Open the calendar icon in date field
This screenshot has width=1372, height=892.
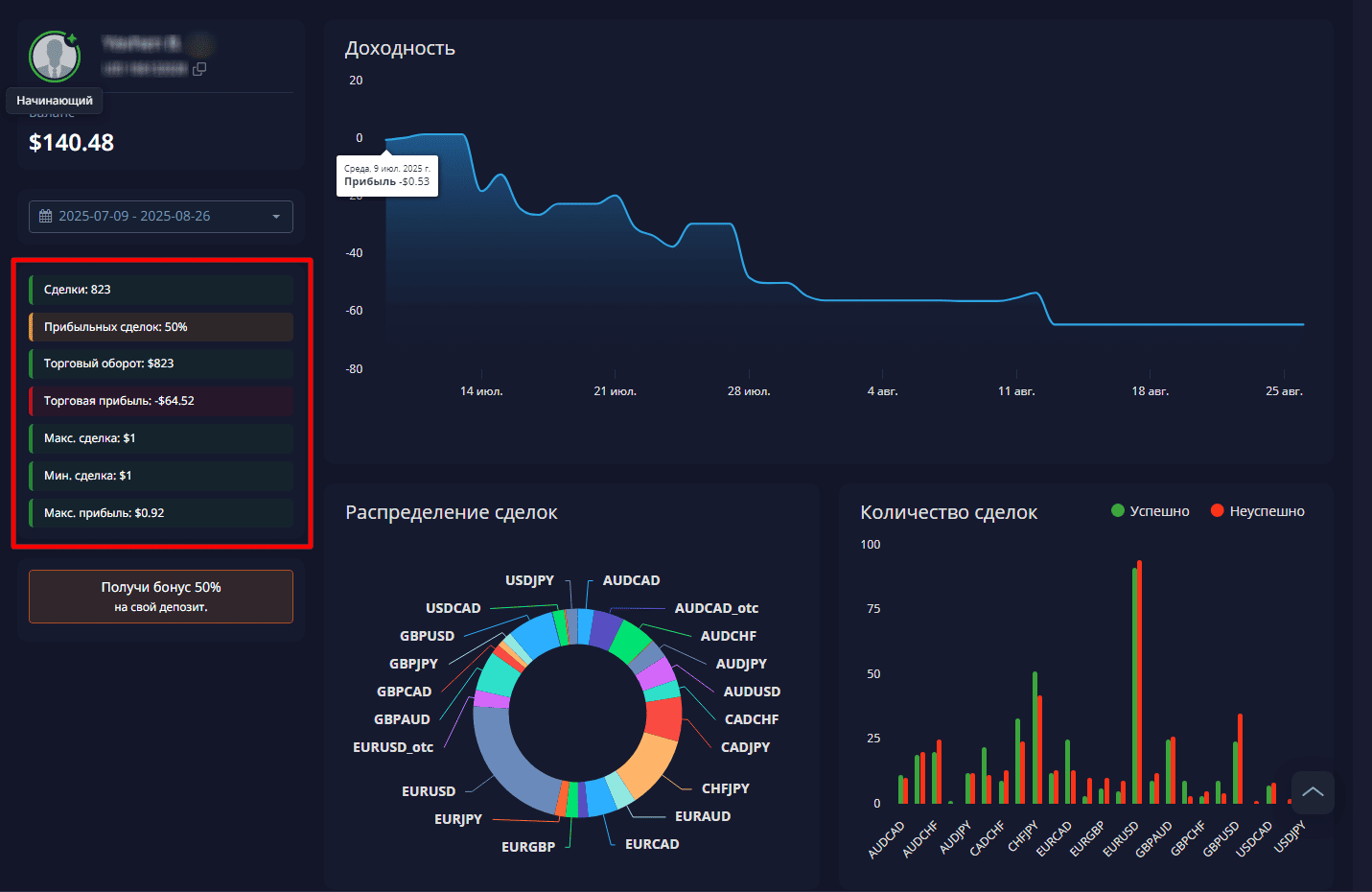point(45,216)
